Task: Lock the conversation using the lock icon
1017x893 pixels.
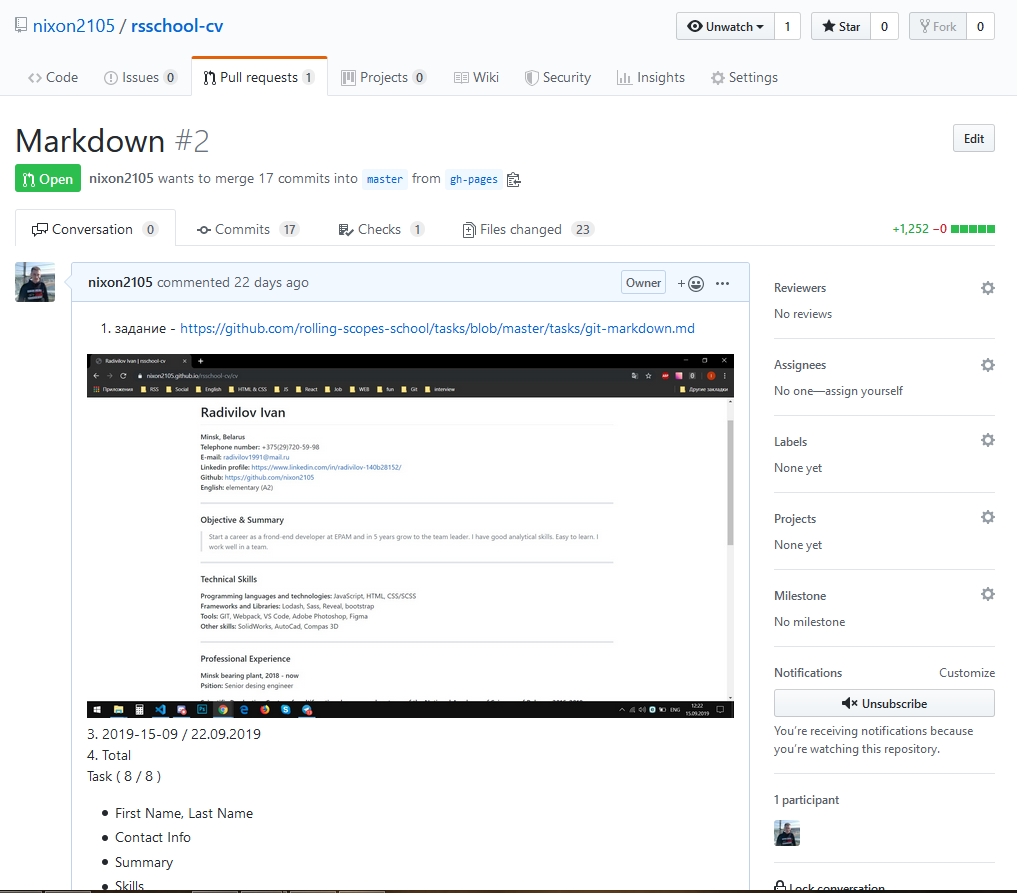Action: pos(780,886)
